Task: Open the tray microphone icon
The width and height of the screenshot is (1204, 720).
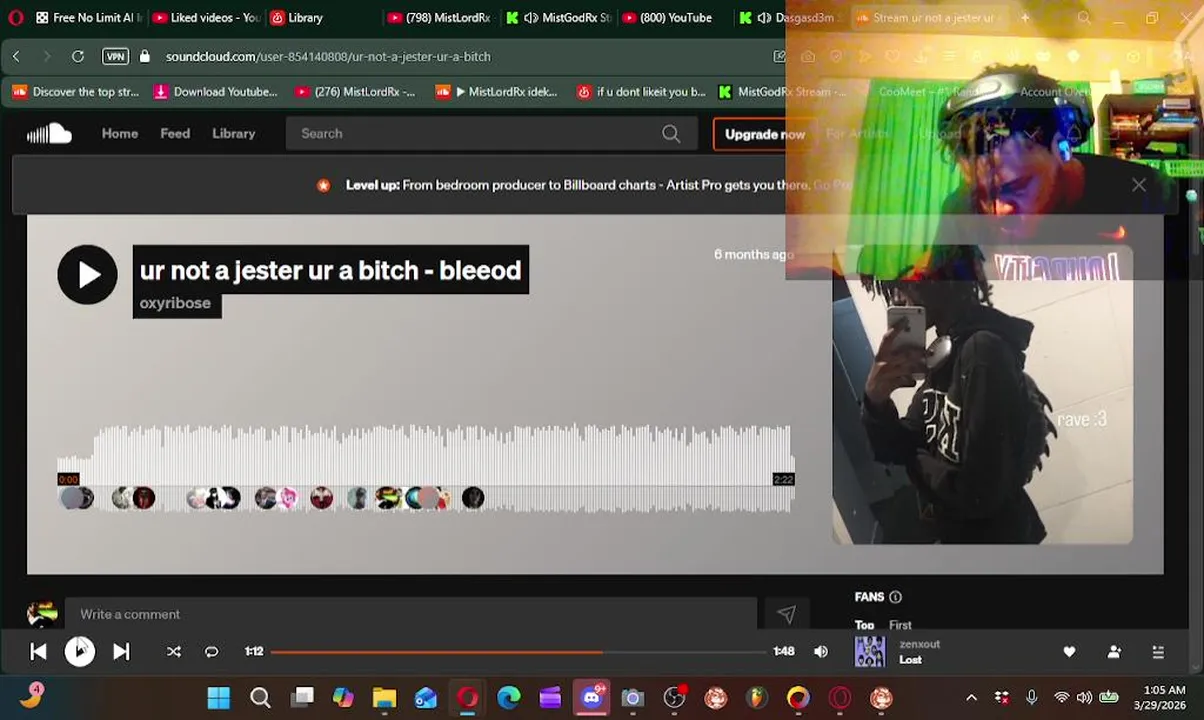Action: [x=1032, y=697]
